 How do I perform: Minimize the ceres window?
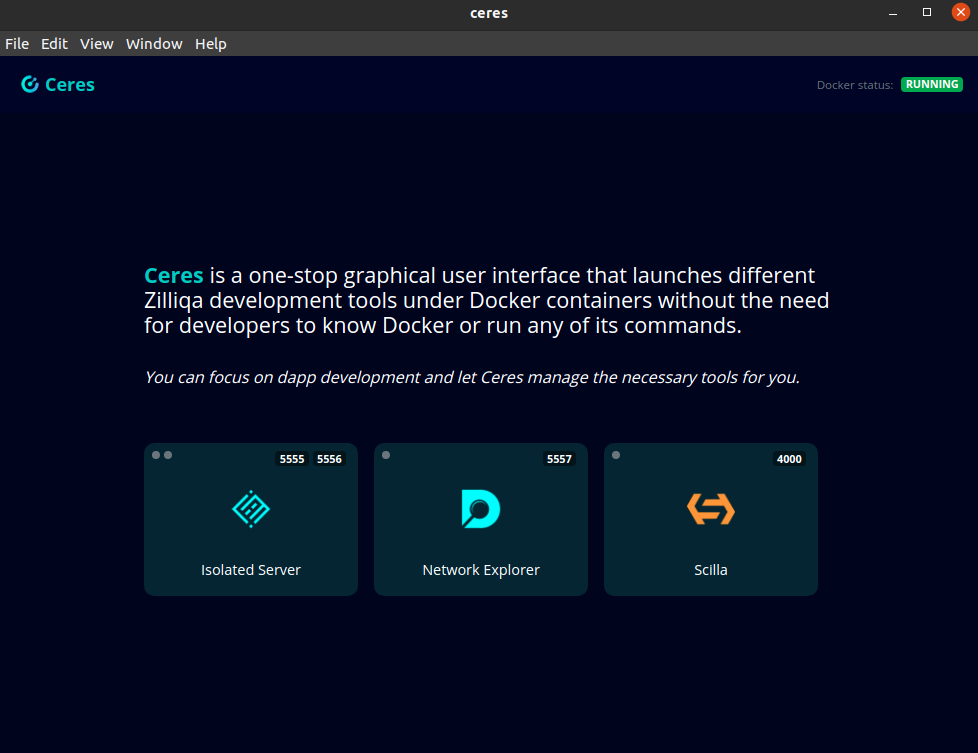point(893,13)
